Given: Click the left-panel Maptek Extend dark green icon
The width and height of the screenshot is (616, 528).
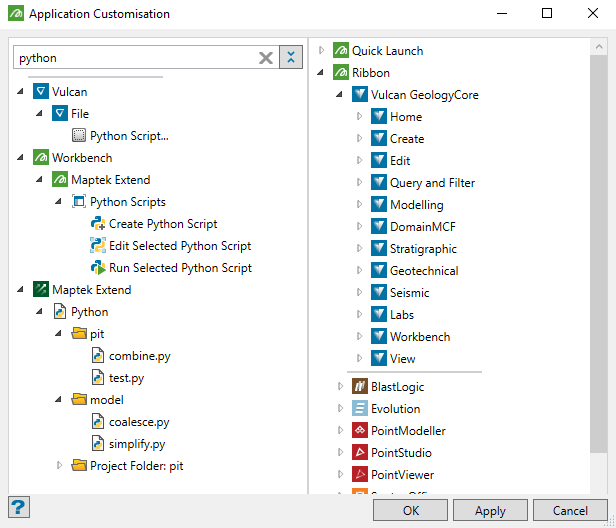Looking at the screenshot, I should pos(41,290).
